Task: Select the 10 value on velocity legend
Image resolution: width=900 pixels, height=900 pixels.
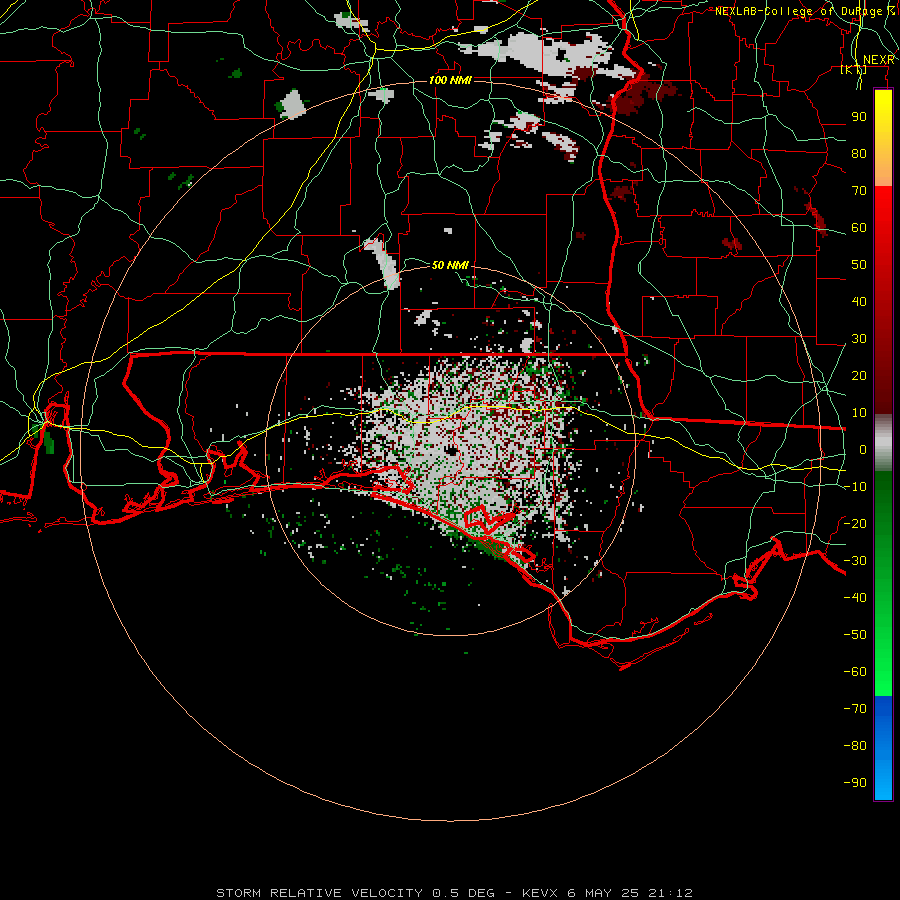Action: (859, 413)
